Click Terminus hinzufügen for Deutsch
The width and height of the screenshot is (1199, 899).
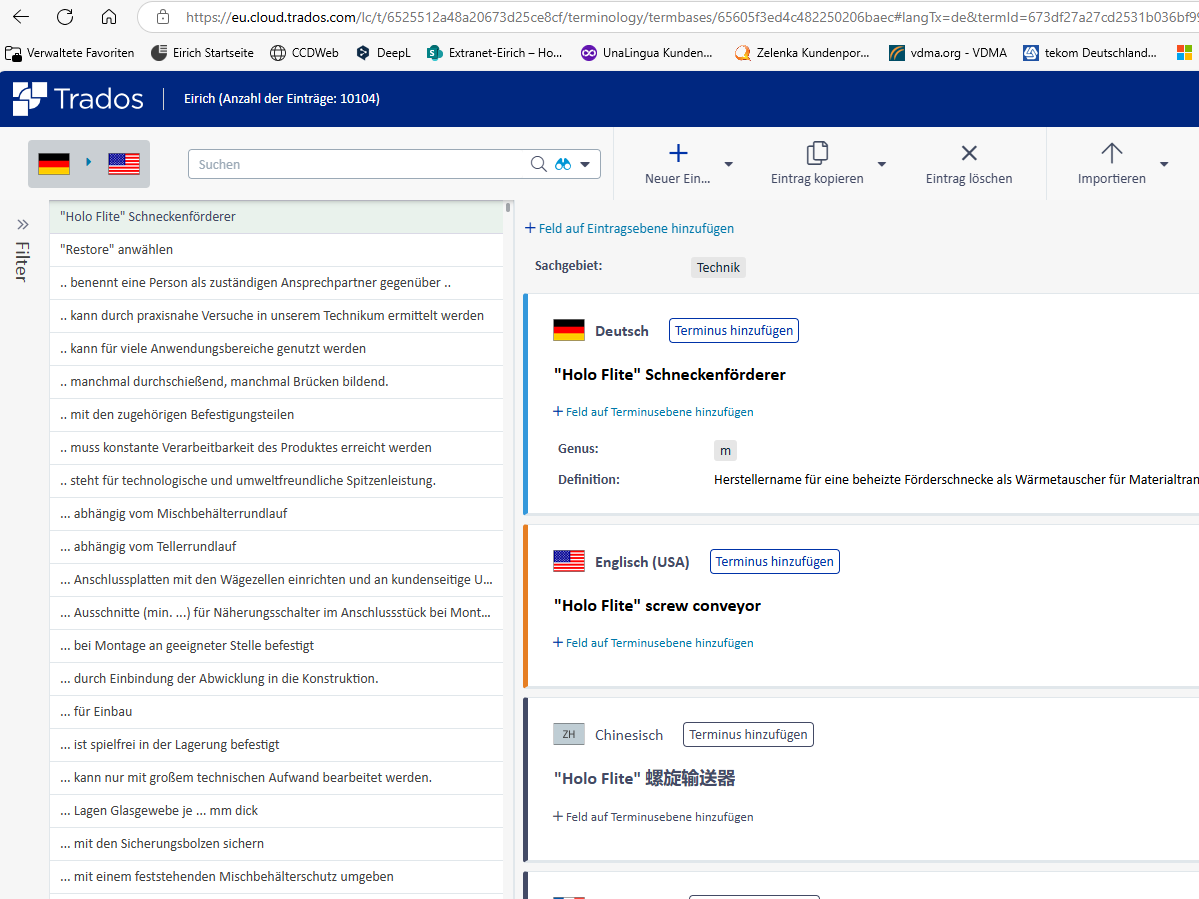[733, 331]
